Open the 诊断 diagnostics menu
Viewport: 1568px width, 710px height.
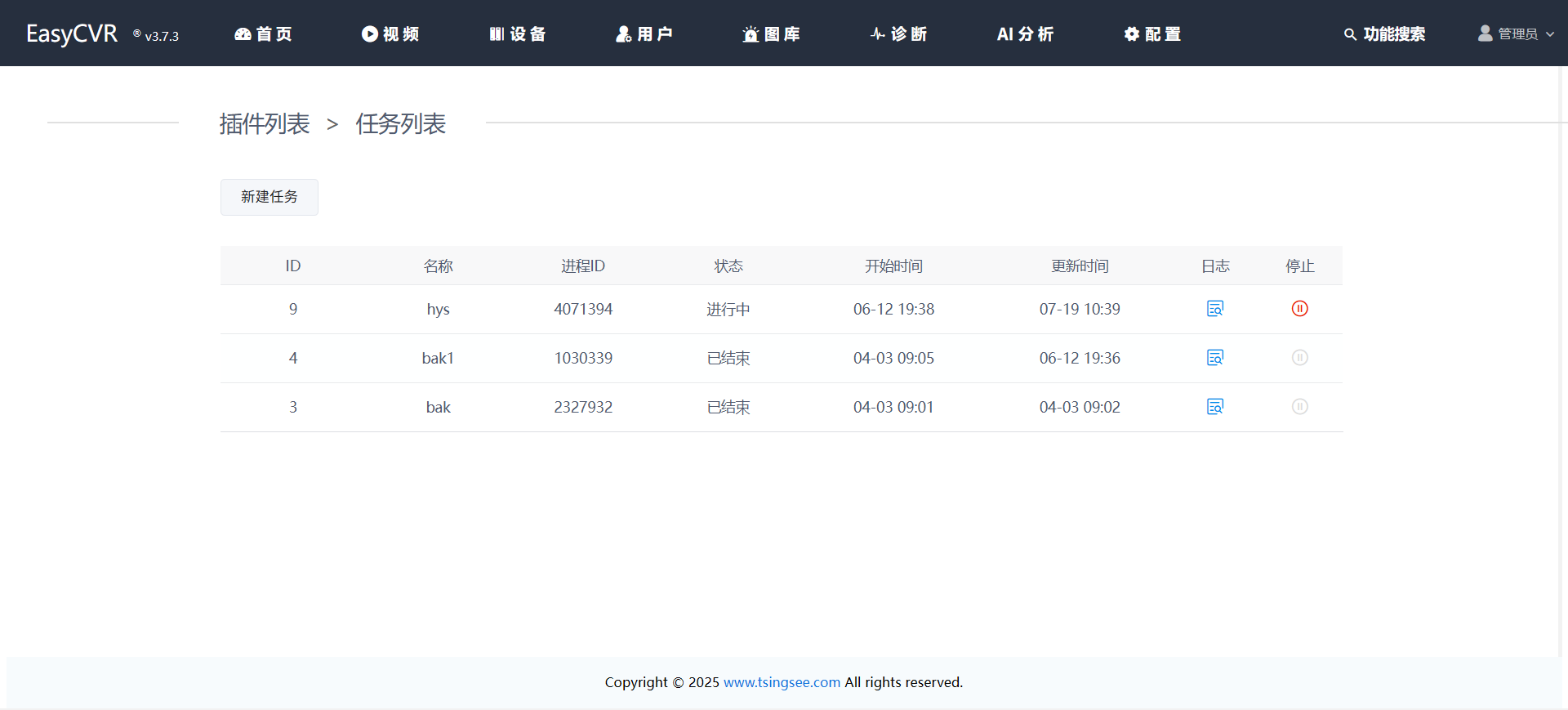898,34
